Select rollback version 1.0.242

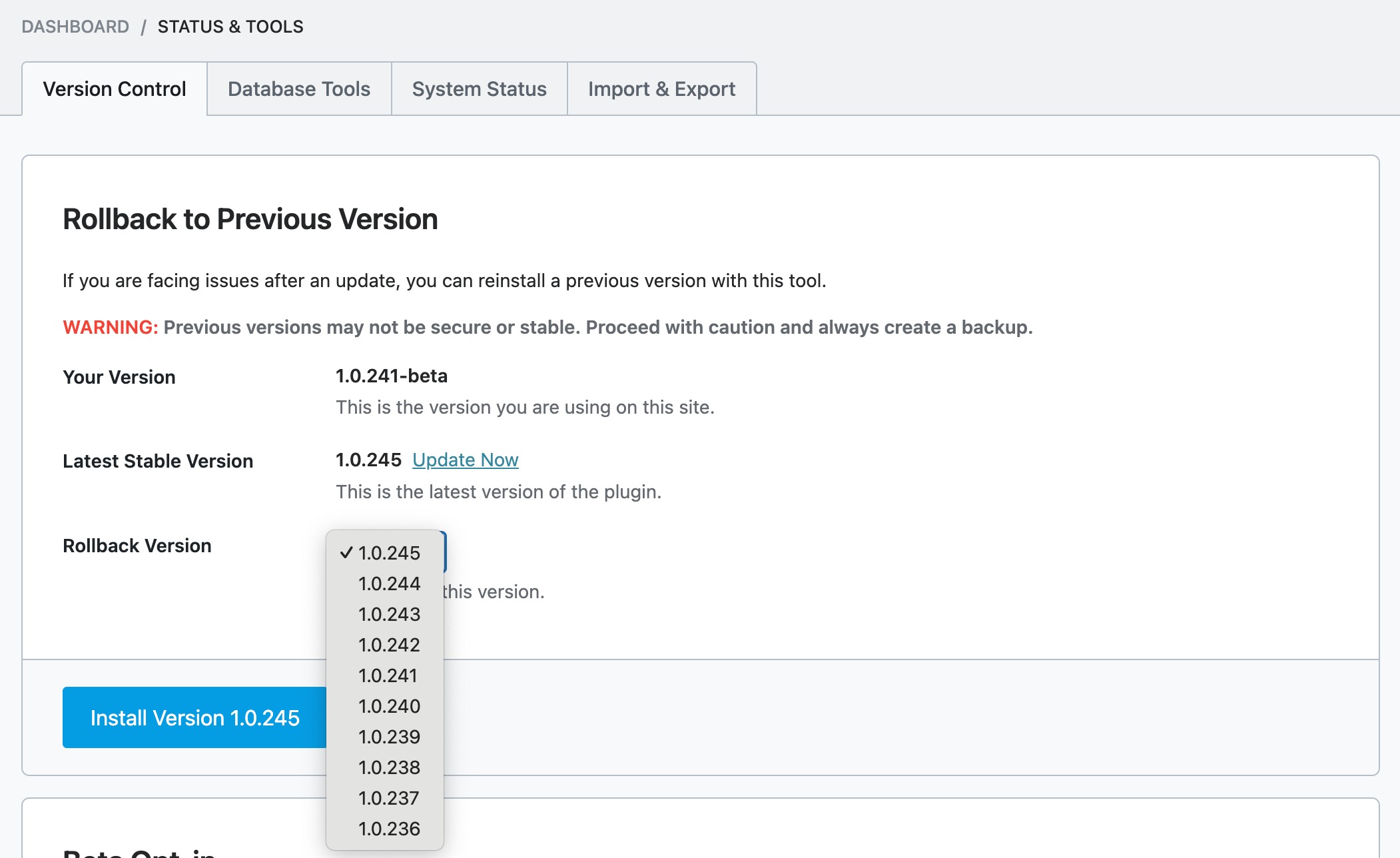(389, 645)
